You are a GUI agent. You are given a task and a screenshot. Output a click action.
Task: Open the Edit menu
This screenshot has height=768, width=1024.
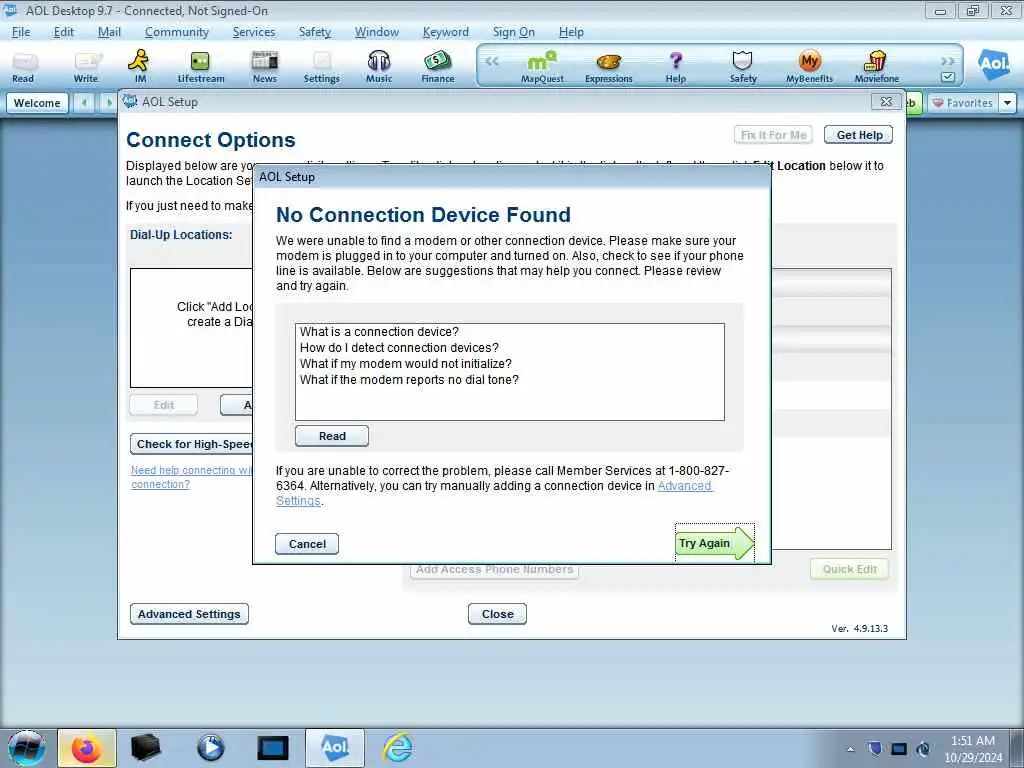[63, 32]
